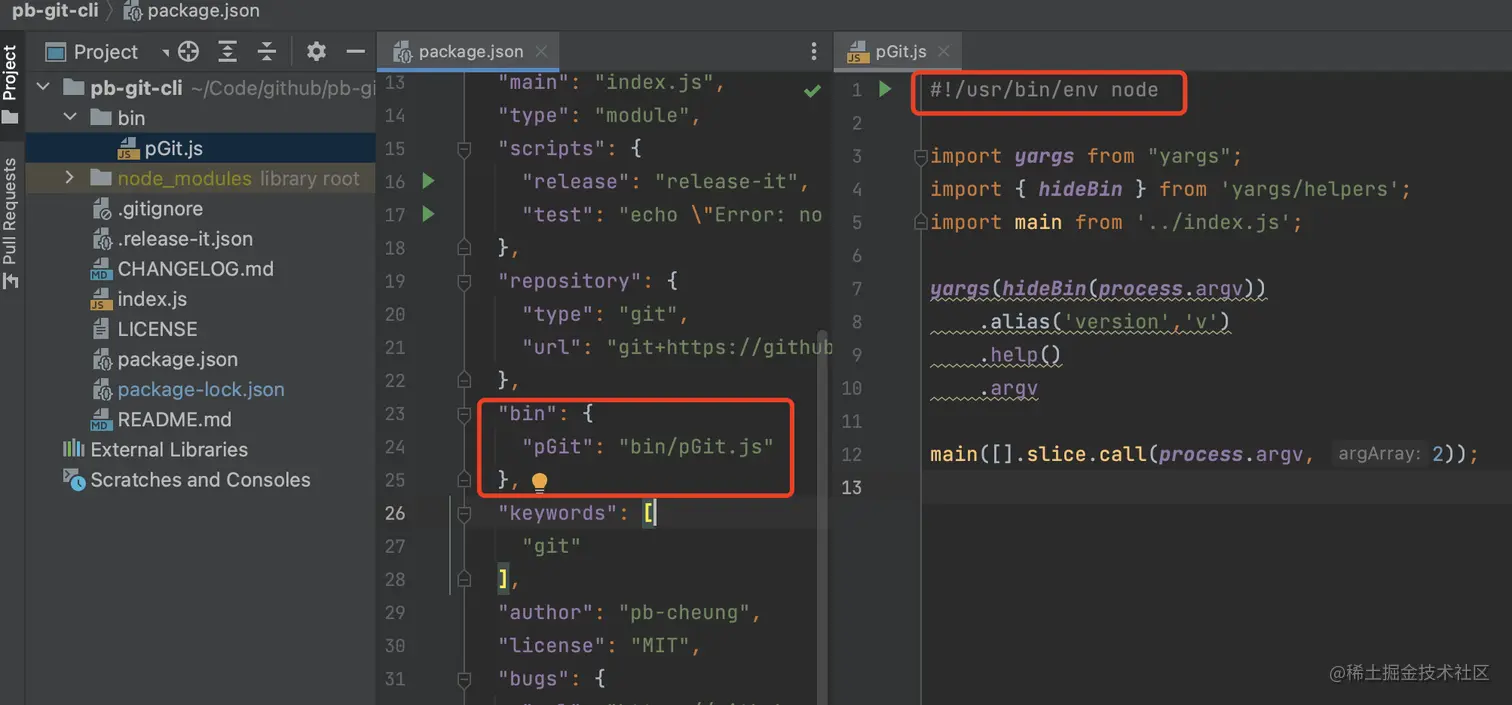Click line number 26 in package.json gutter
This screenshot has height=705, width=1512.
click(395, 513)
